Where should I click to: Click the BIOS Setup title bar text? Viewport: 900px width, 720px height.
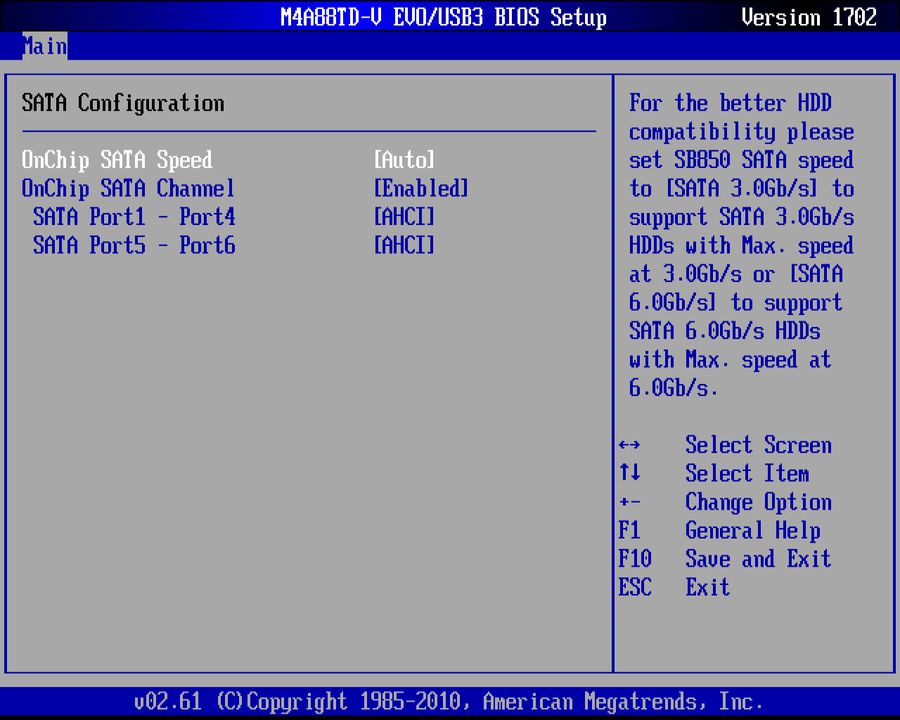(x=443, y=17)
